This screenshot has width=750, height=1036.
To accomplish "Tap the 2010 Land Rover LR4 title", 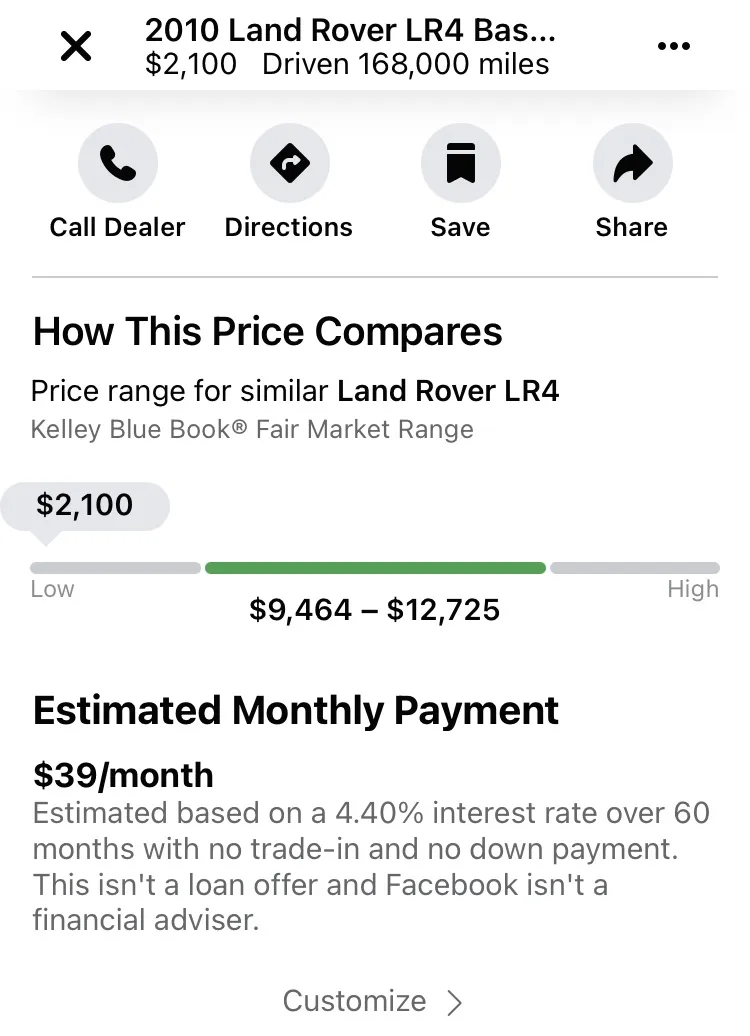I will point(350,30).
